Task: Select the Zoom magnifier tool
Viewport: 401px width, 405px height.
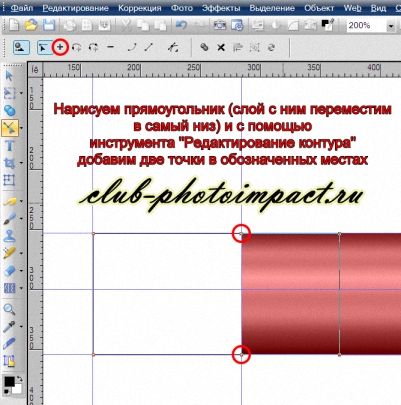Action: [9, 309]
